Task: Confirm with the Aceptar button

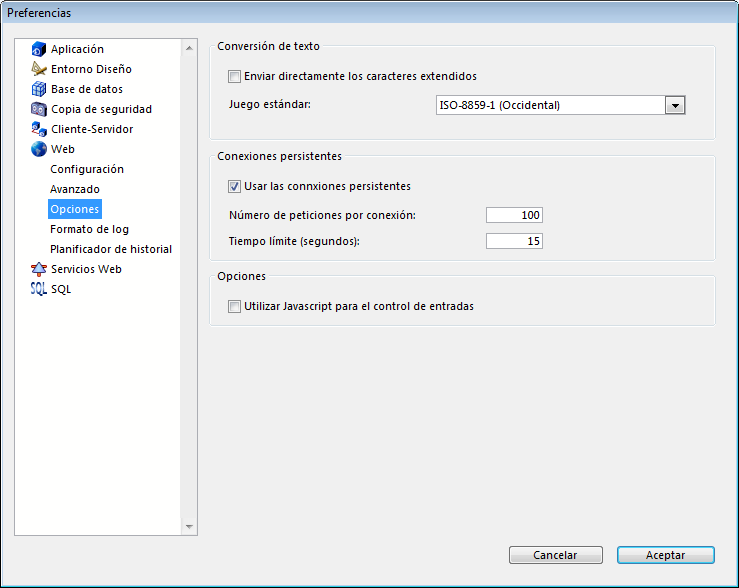Action: pos(665,555)
